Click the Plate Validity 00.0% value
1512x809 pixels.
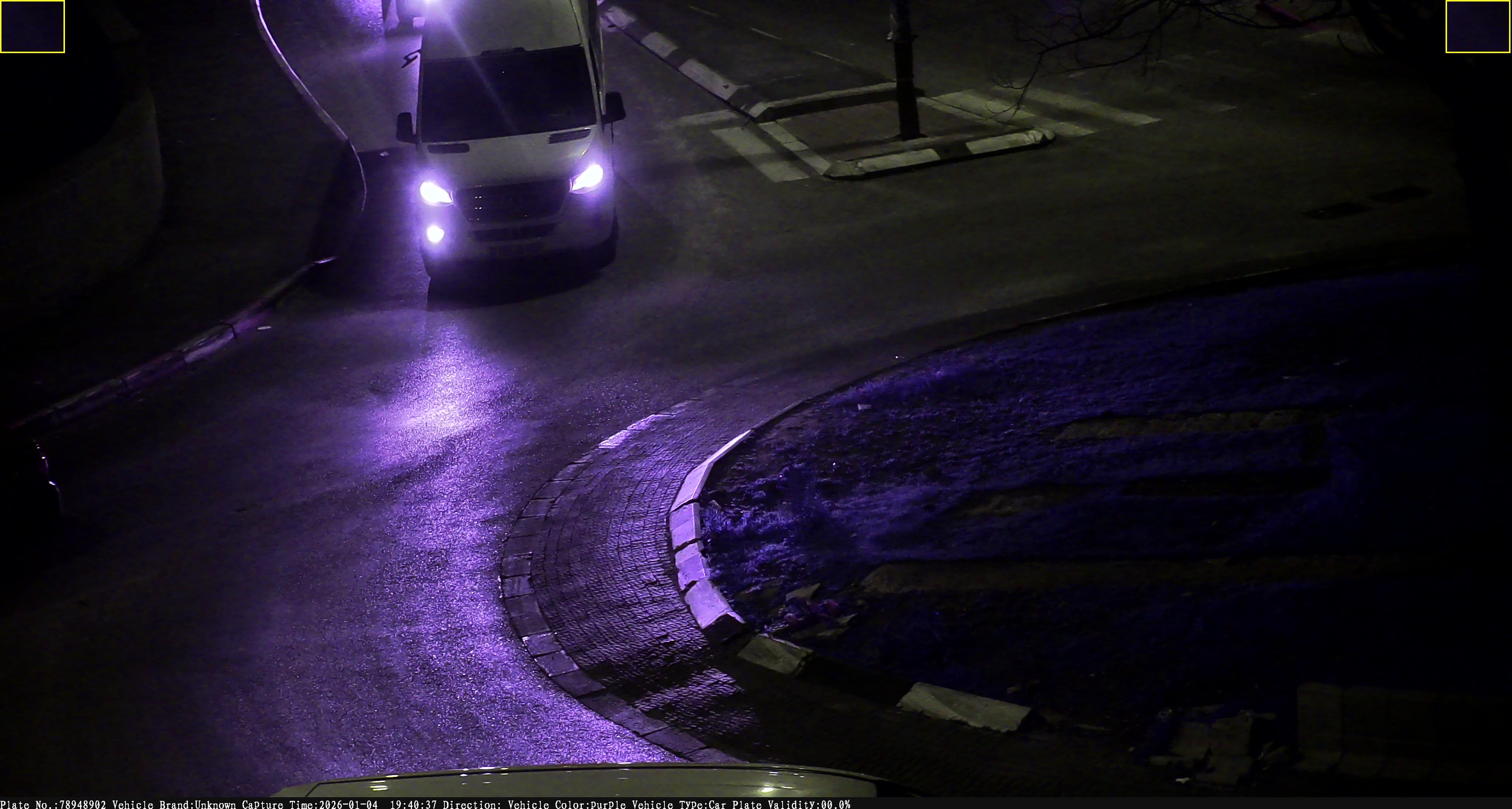pos(835,804)
